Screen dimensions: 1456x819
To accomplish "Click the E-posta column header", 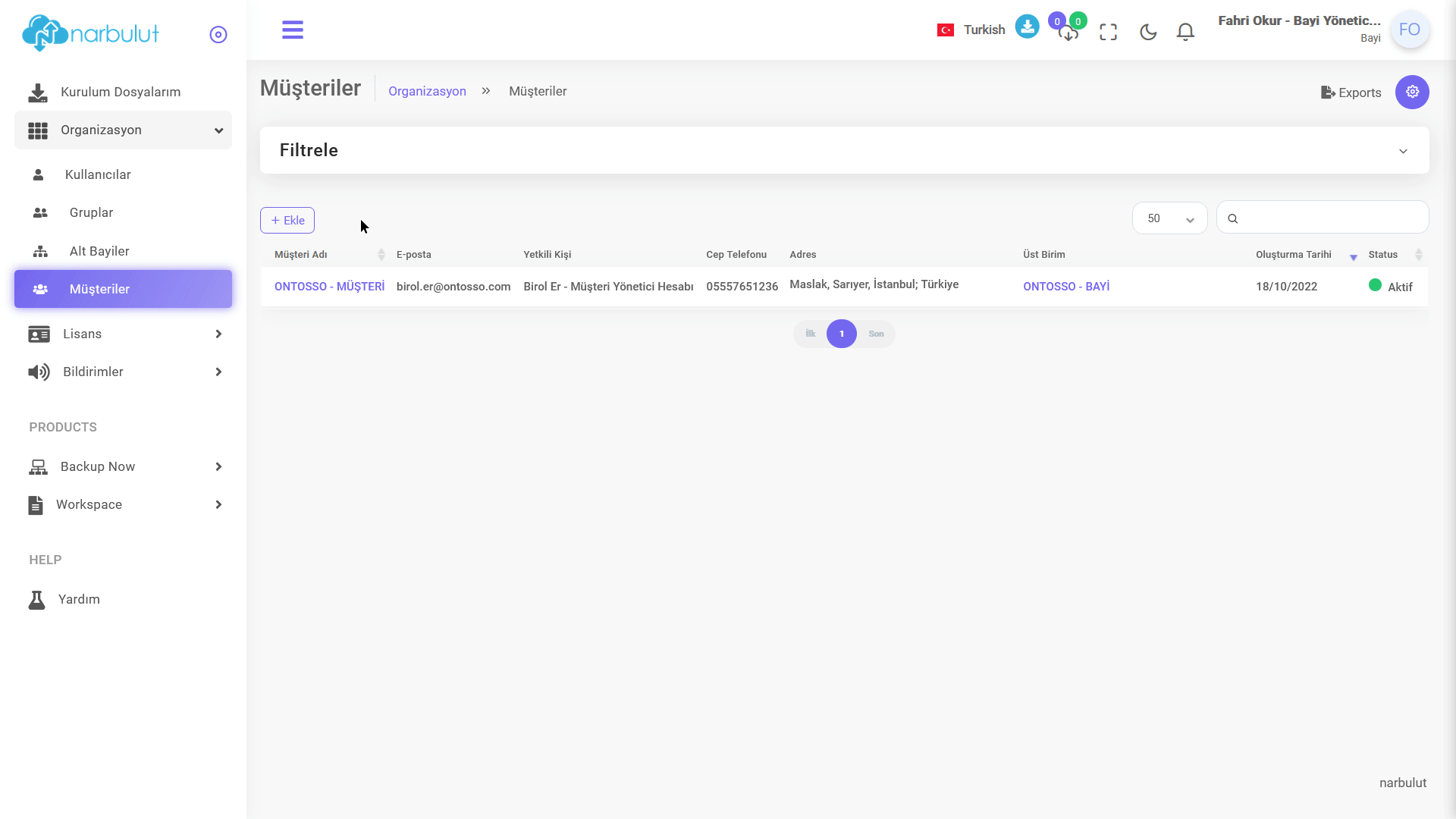I will (413, 255).
